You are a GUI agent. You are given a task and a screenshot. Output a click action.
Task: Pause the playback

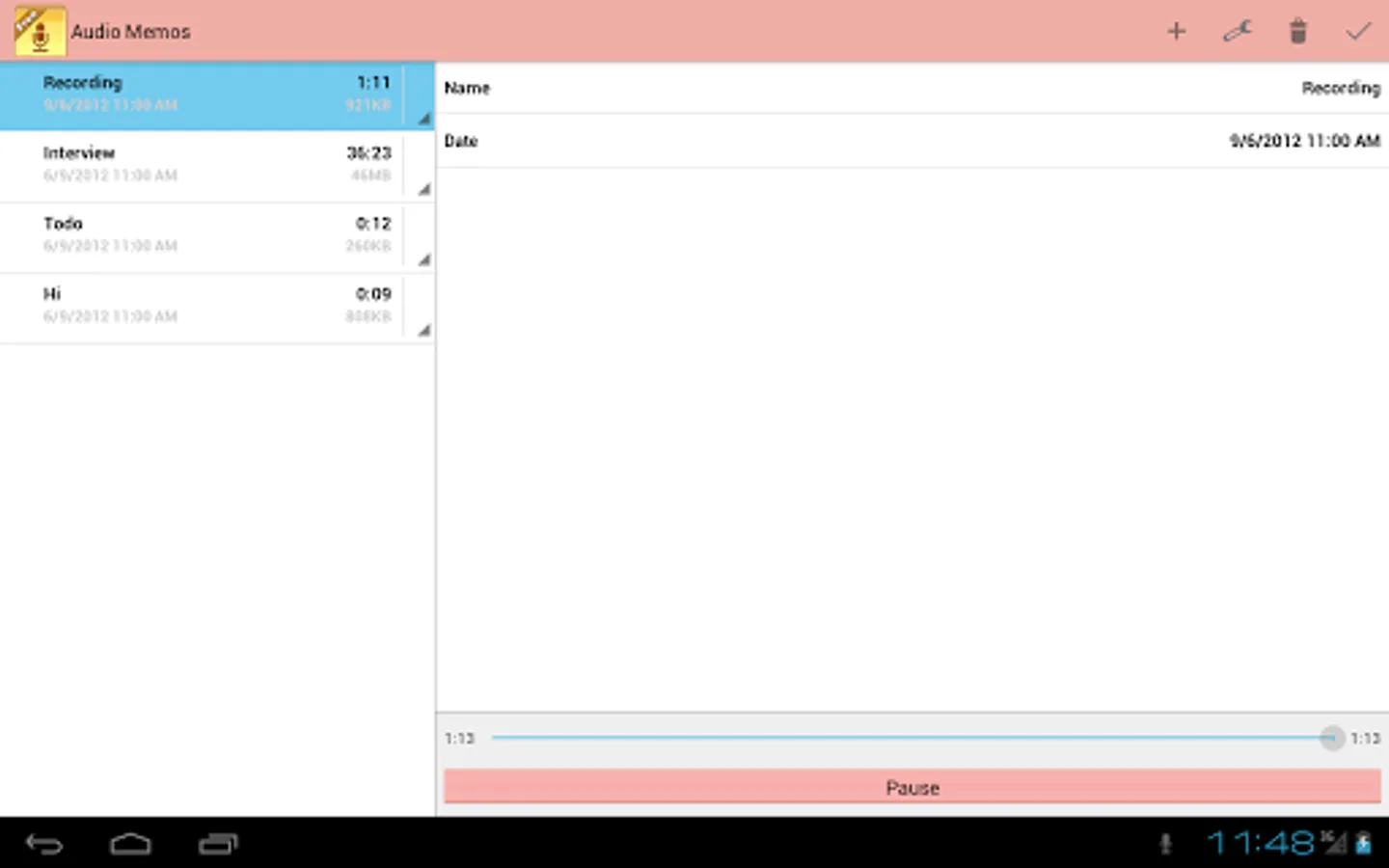coord(912,787)
